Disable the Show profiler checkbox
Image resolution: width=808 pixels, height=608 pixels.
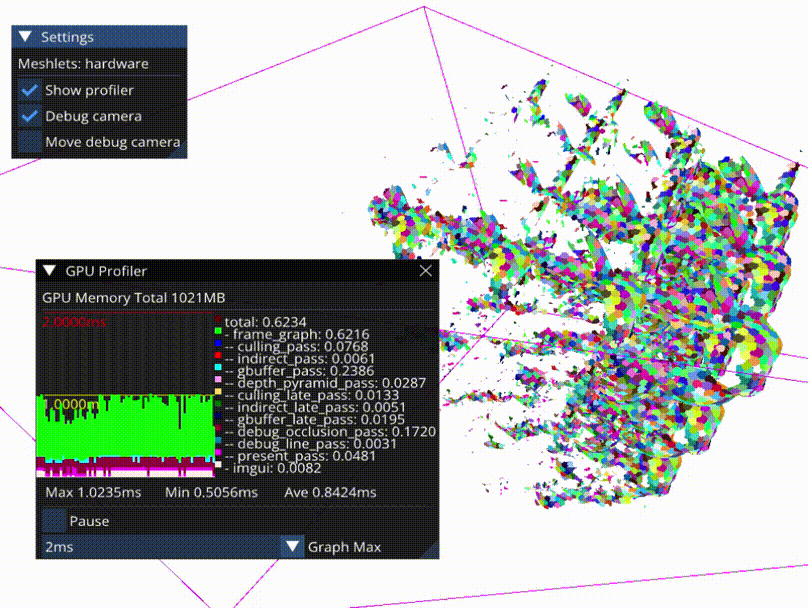tap(30, 90)
